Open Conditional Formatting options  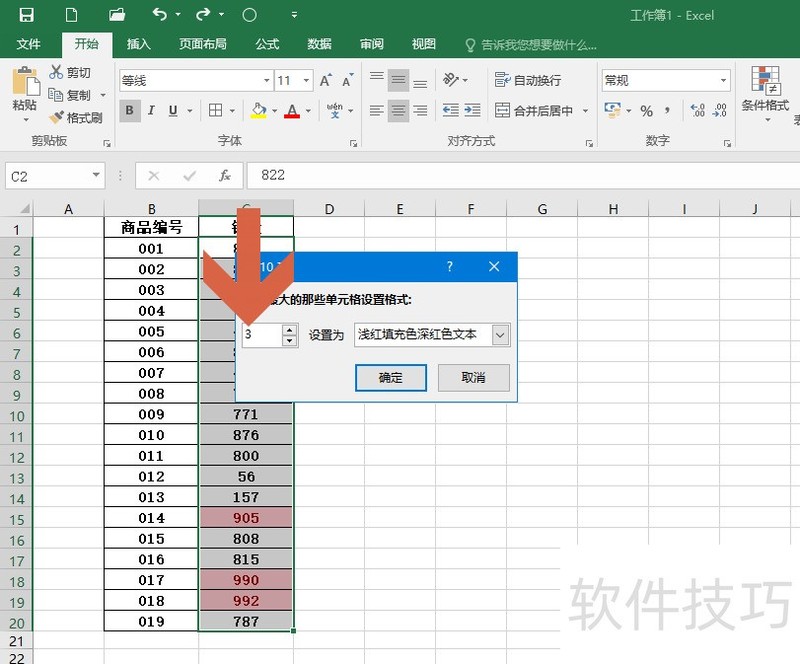pyautogui.click(x=766, y=95)
